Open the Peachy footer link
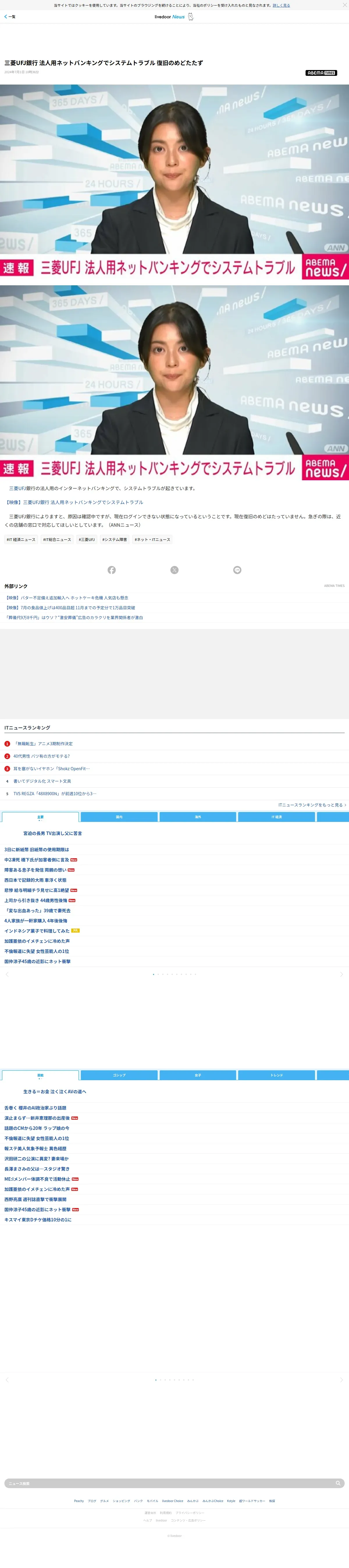Viewport: 349px width, 1568px height. click(x=79, y=1501)
